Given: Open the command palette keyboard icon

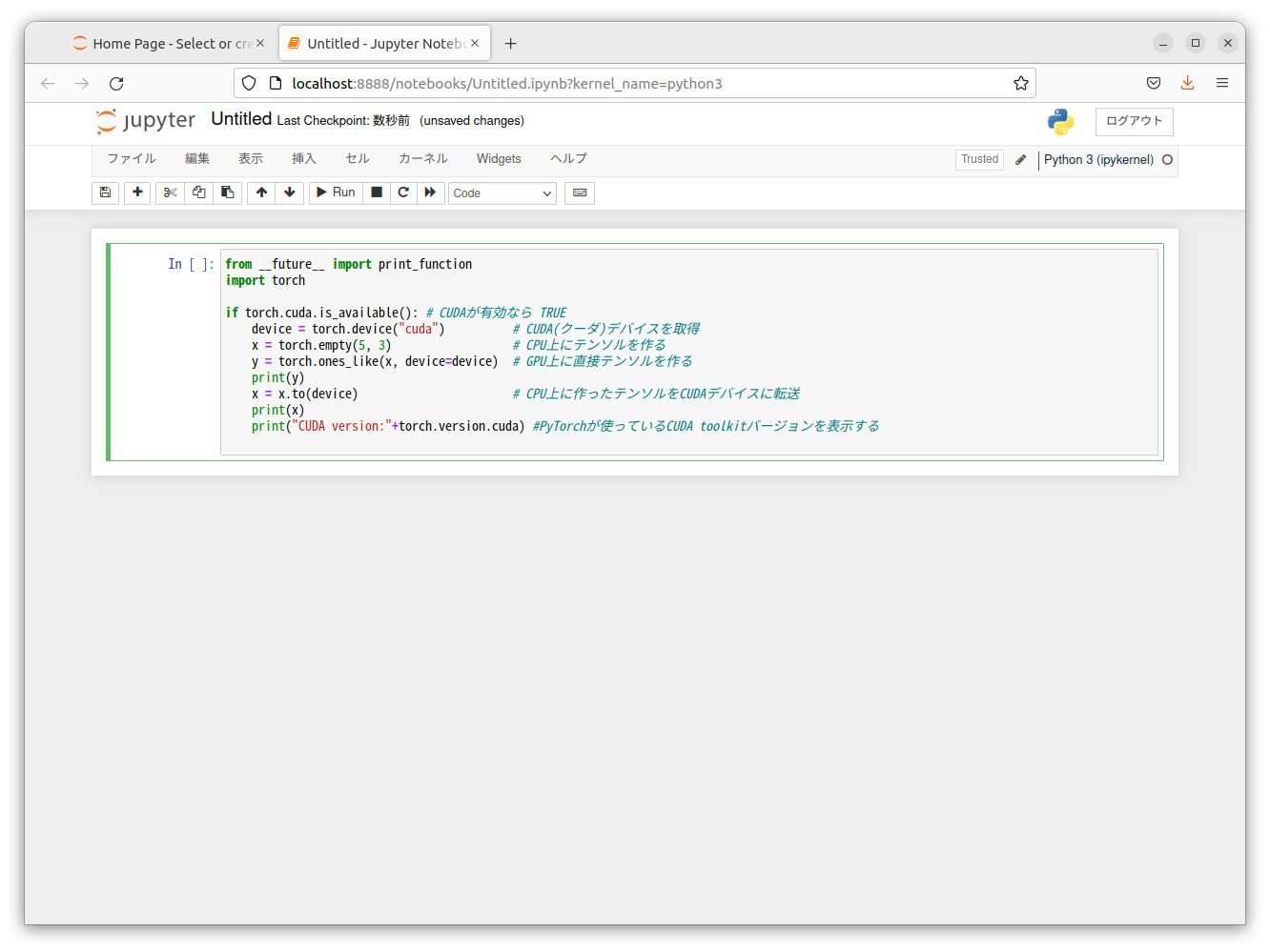Looking at the screenshot, I should click(580, 192).
